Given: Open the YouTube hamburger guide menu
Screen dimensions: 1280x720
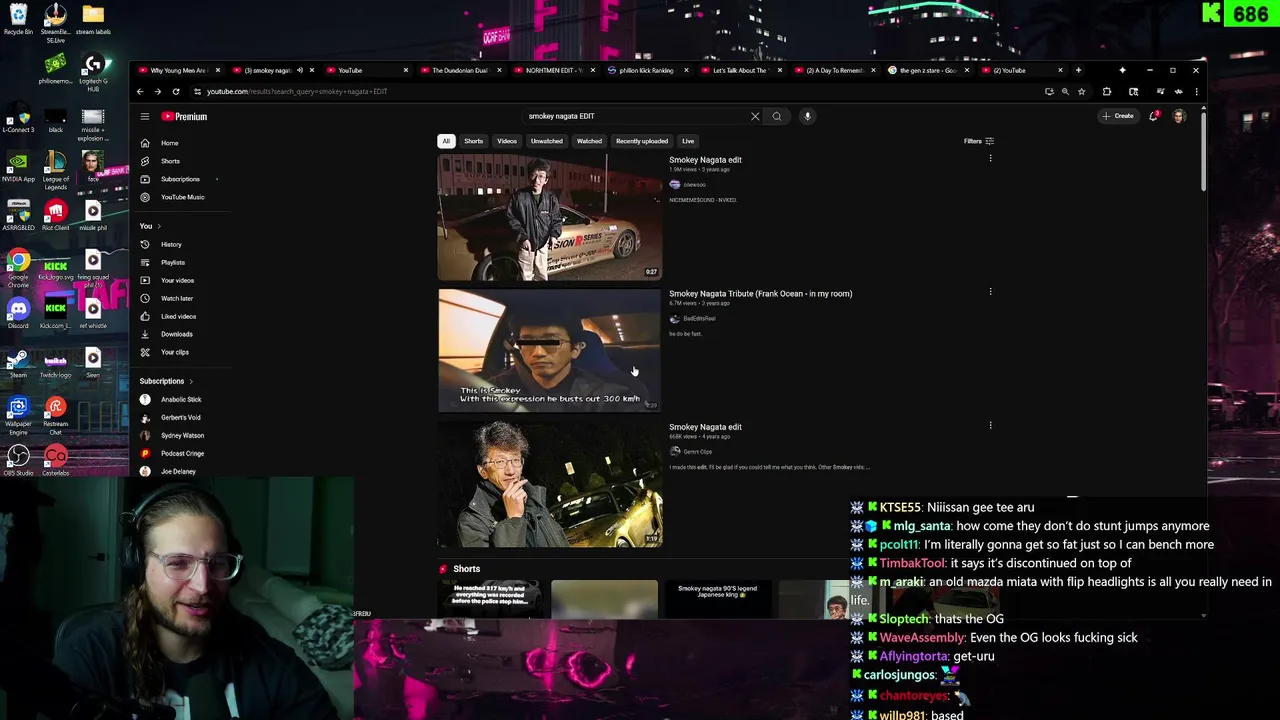Looking at the screenshot, I should pyautogui.click(x=145, y=116).
